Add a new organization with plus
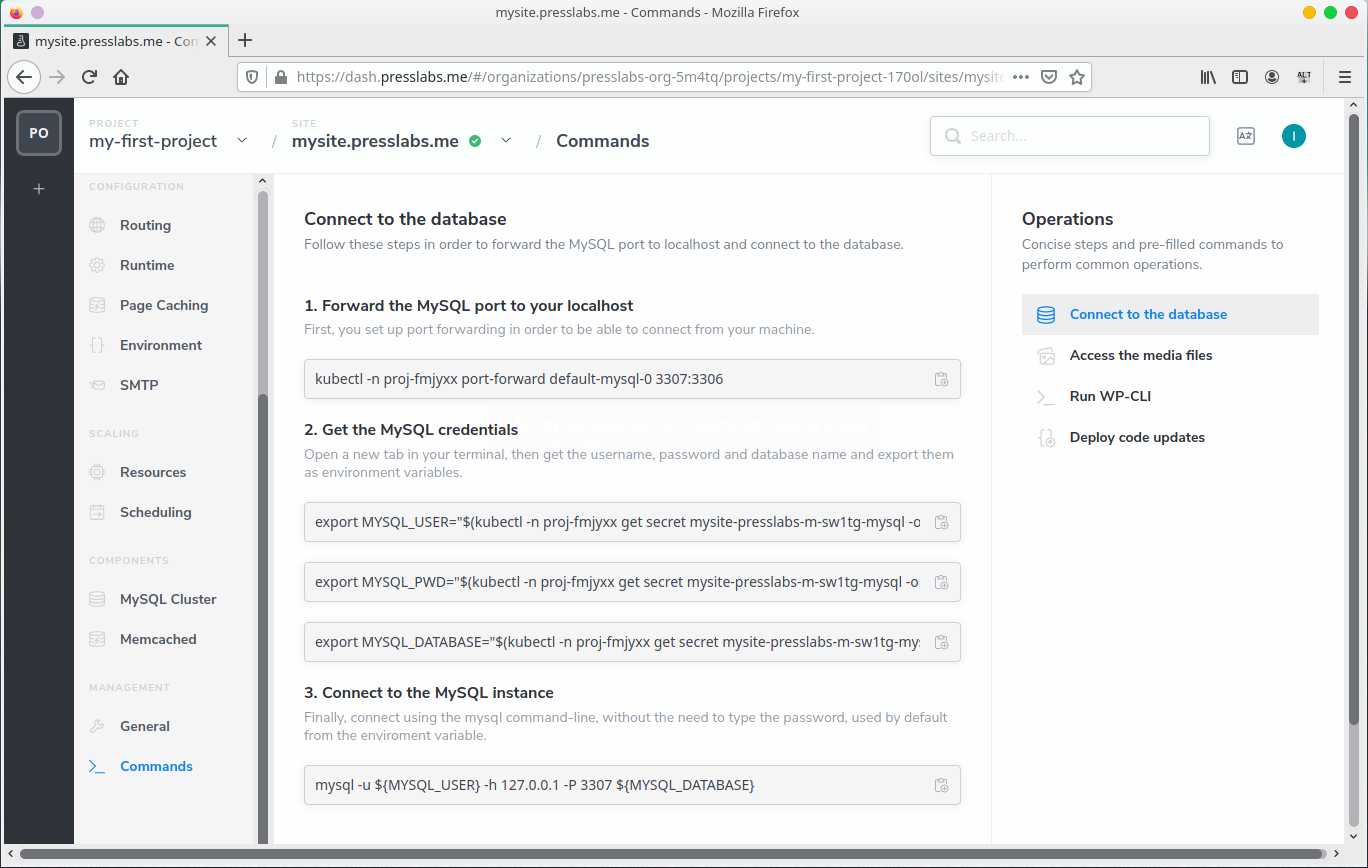The image size is (1368, 868). pyautogui.click(x=39, y=188)
